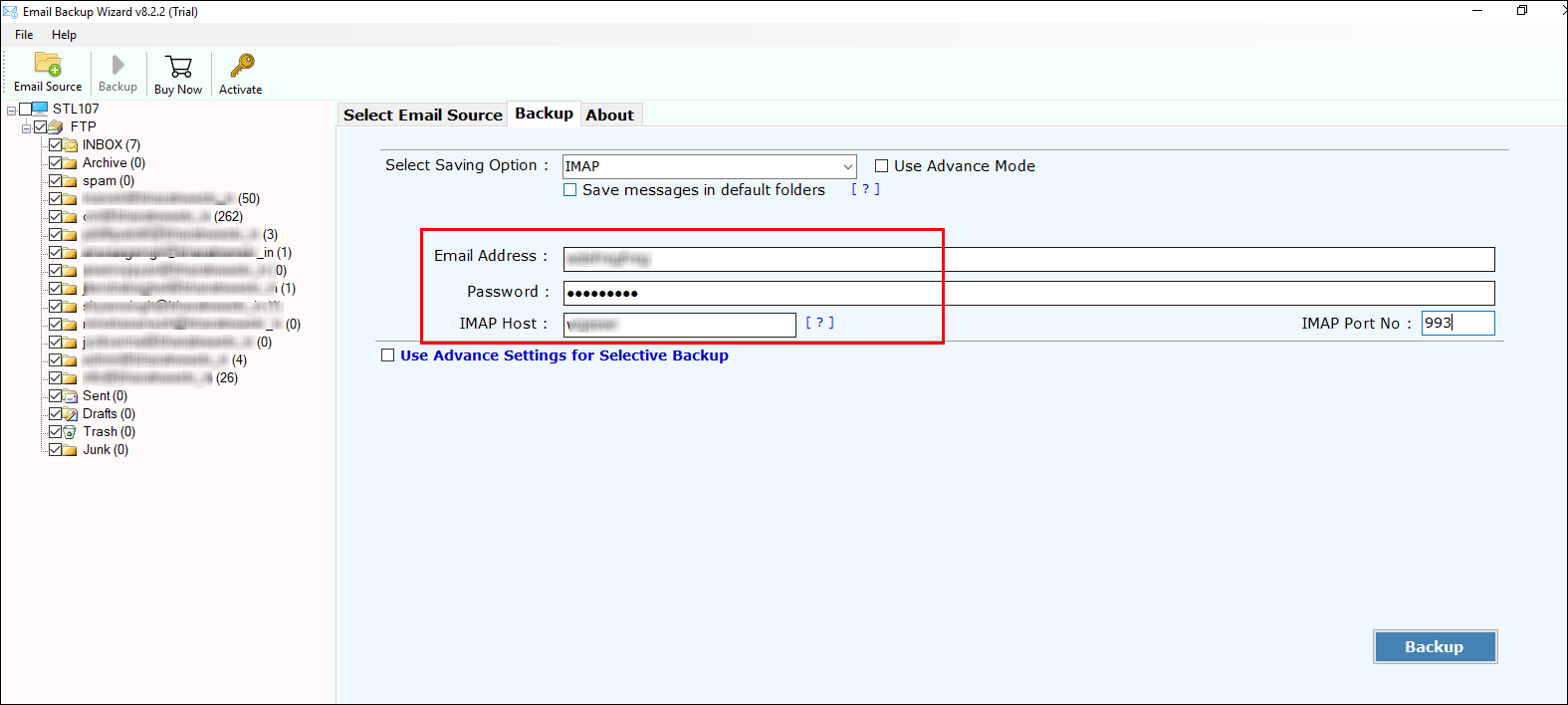Click the Backup toolbar play icon
Screen dimensions: 1568x705
pos(118,65)
